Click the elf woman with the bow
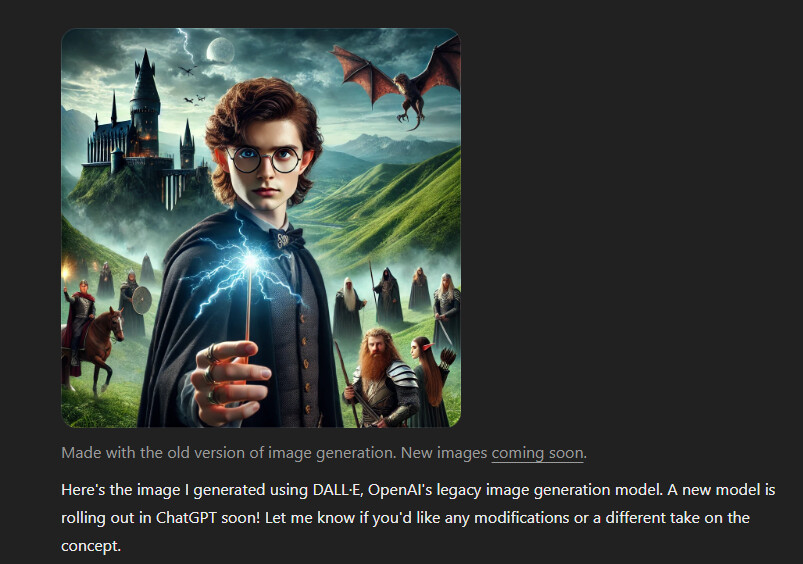Image resolution: width=803 pixels, height=564 pixels. (429, 380)
